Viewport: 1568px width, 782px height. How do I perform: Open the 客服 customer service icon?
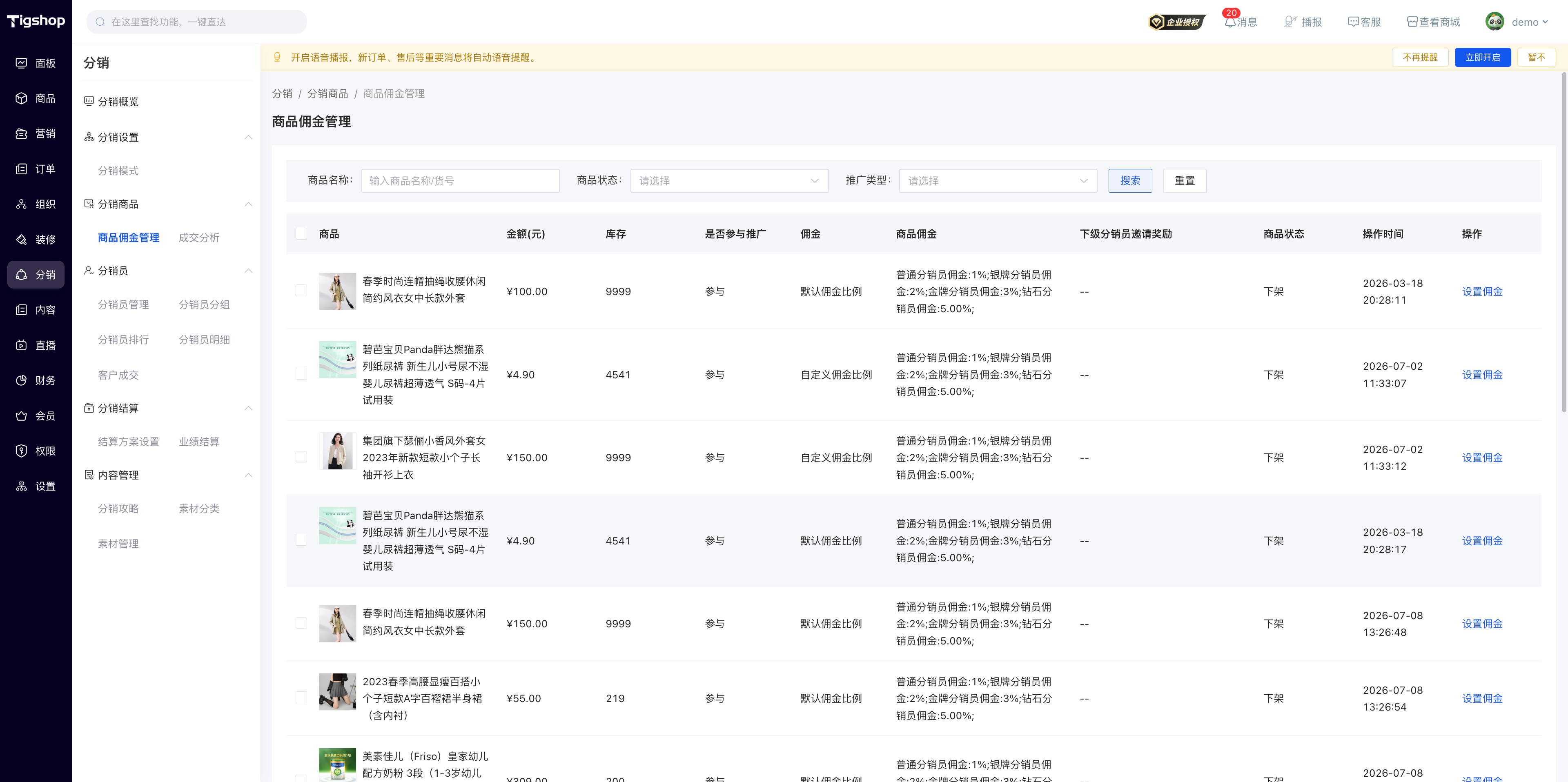[x=1353, y=22]
